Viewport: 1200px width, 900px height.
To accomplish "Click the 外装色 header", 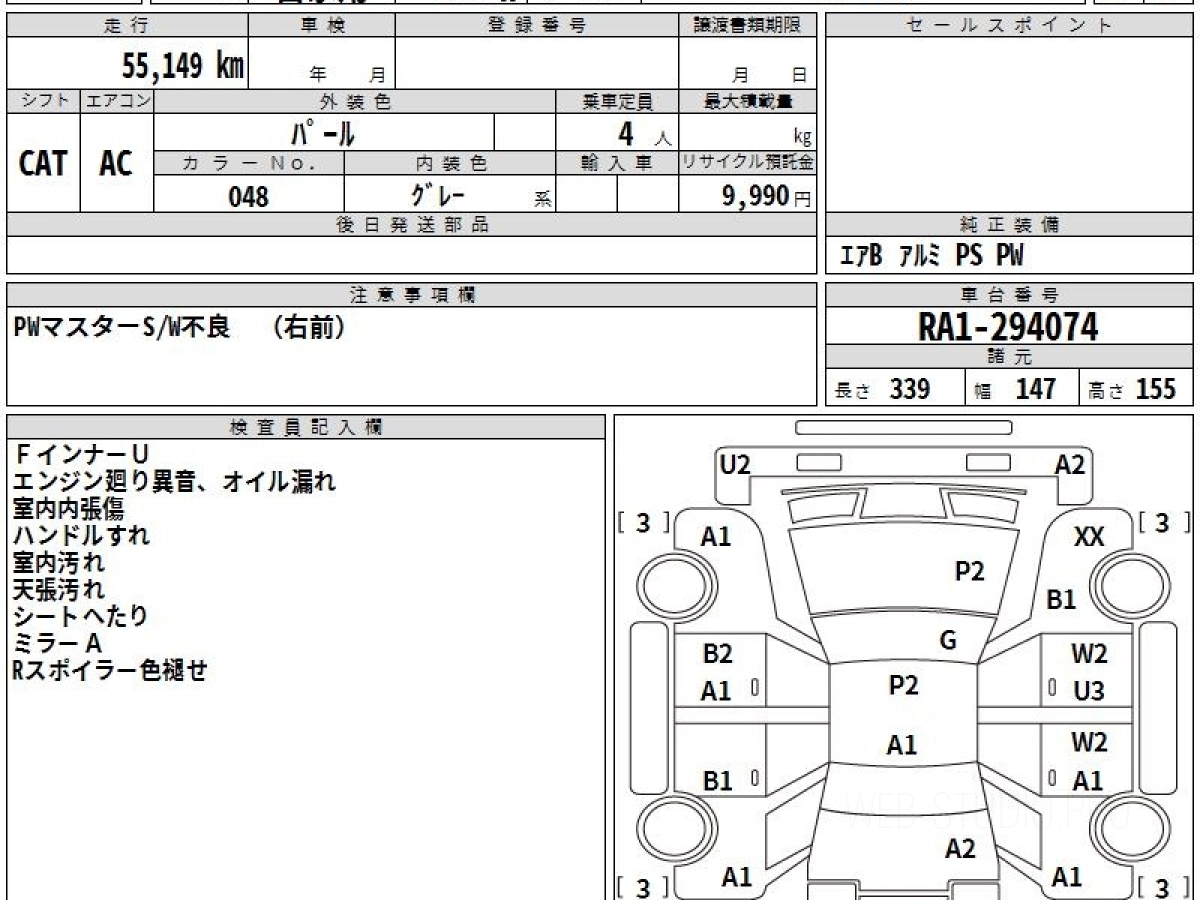I will click(x=355, y=101).
